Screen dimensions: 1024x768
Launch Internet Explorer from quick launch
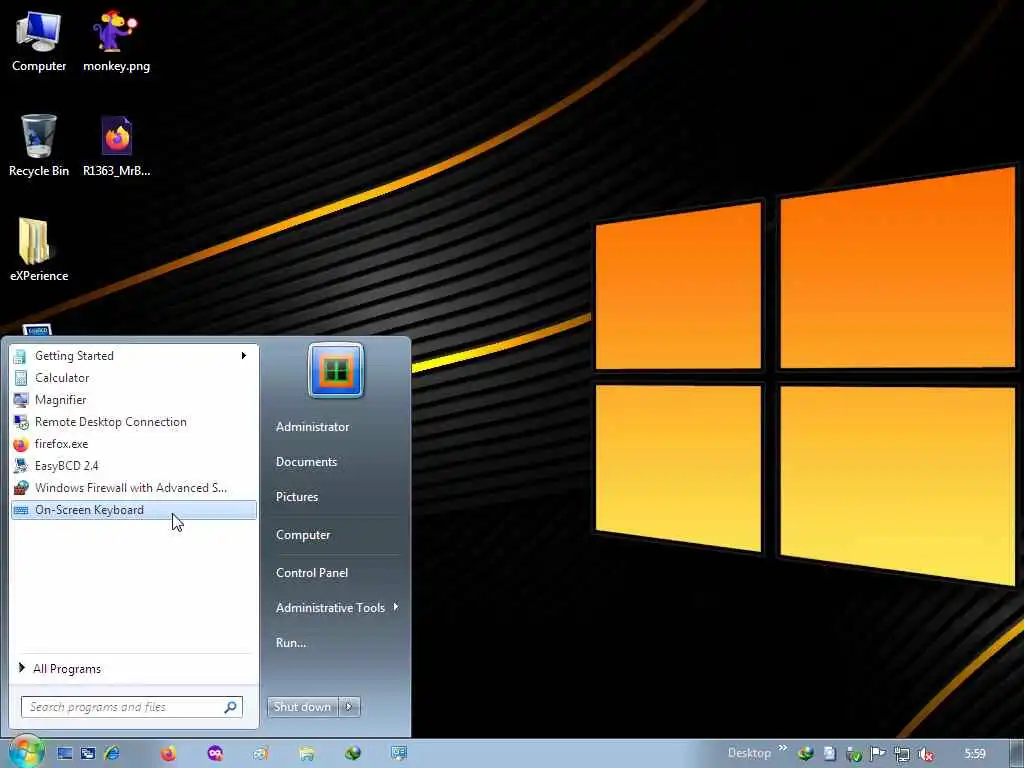(x=112, y=754)
